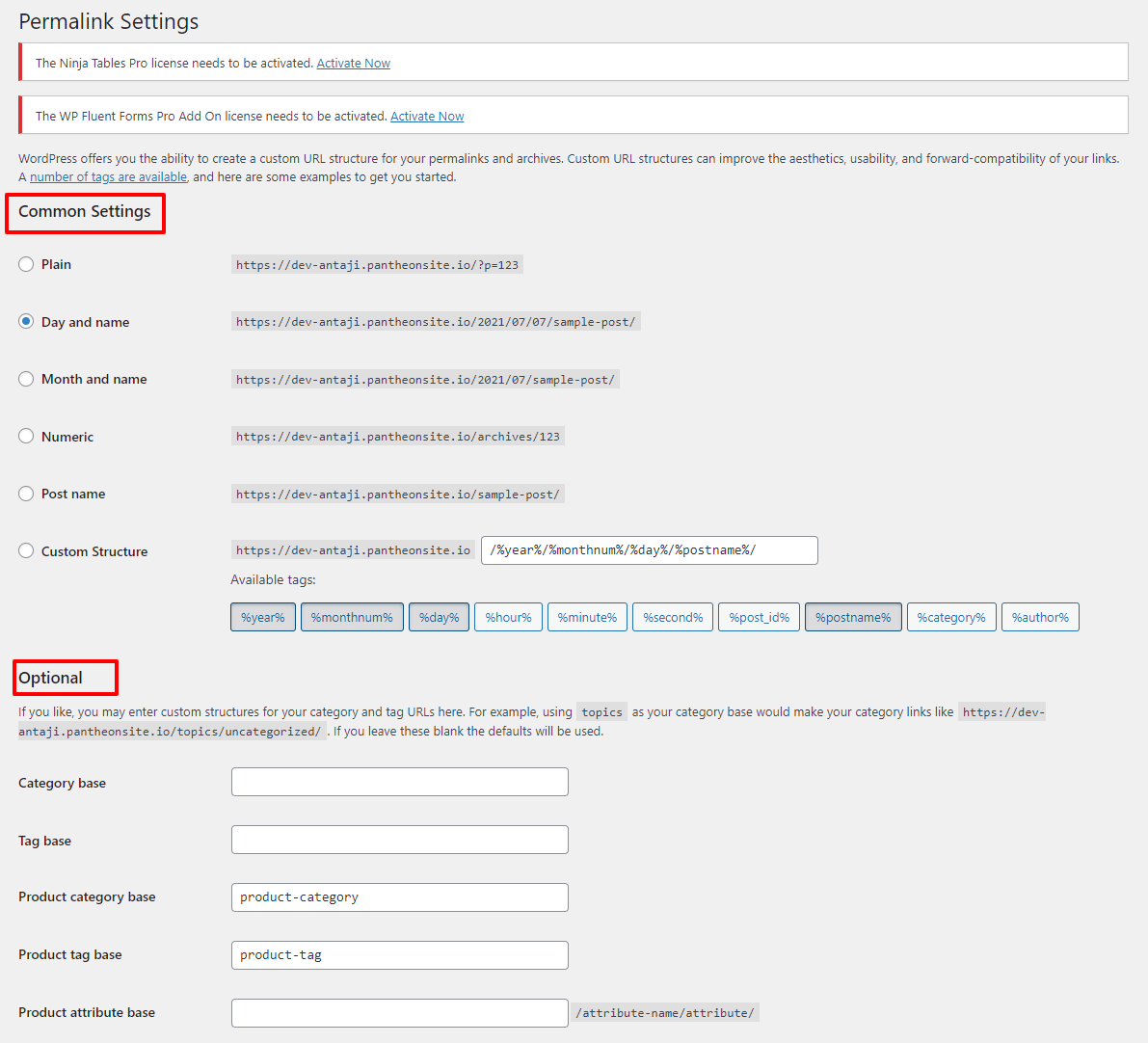Click the Category base input field
Viewport: 1148px width, 1043px height.
pos(399,781)
